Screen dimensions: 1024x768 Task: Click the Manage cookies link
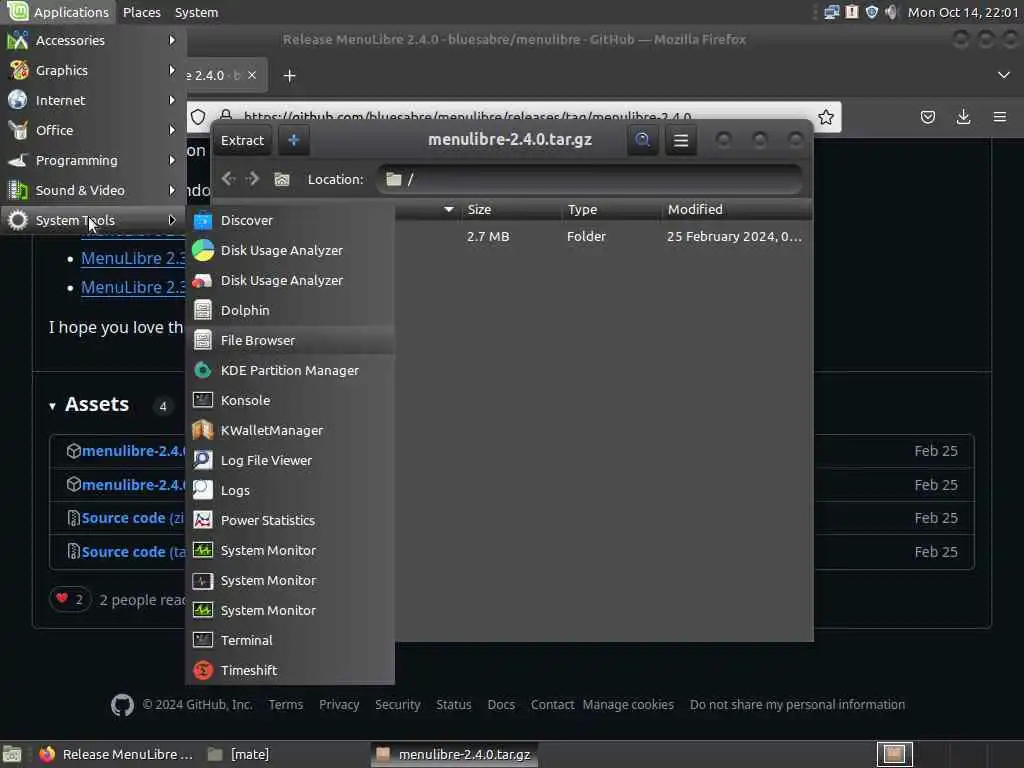coord(628,705)
